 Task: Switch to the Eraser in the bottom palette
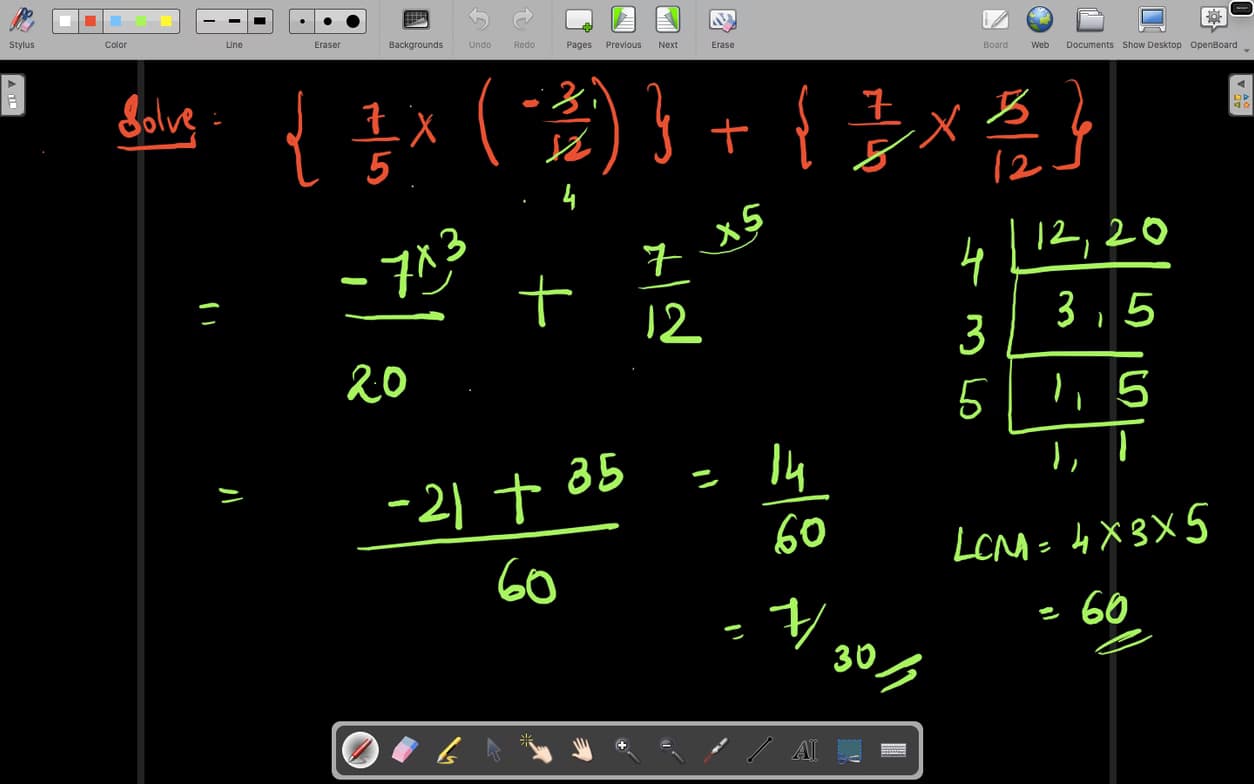[x=404, y=749]
